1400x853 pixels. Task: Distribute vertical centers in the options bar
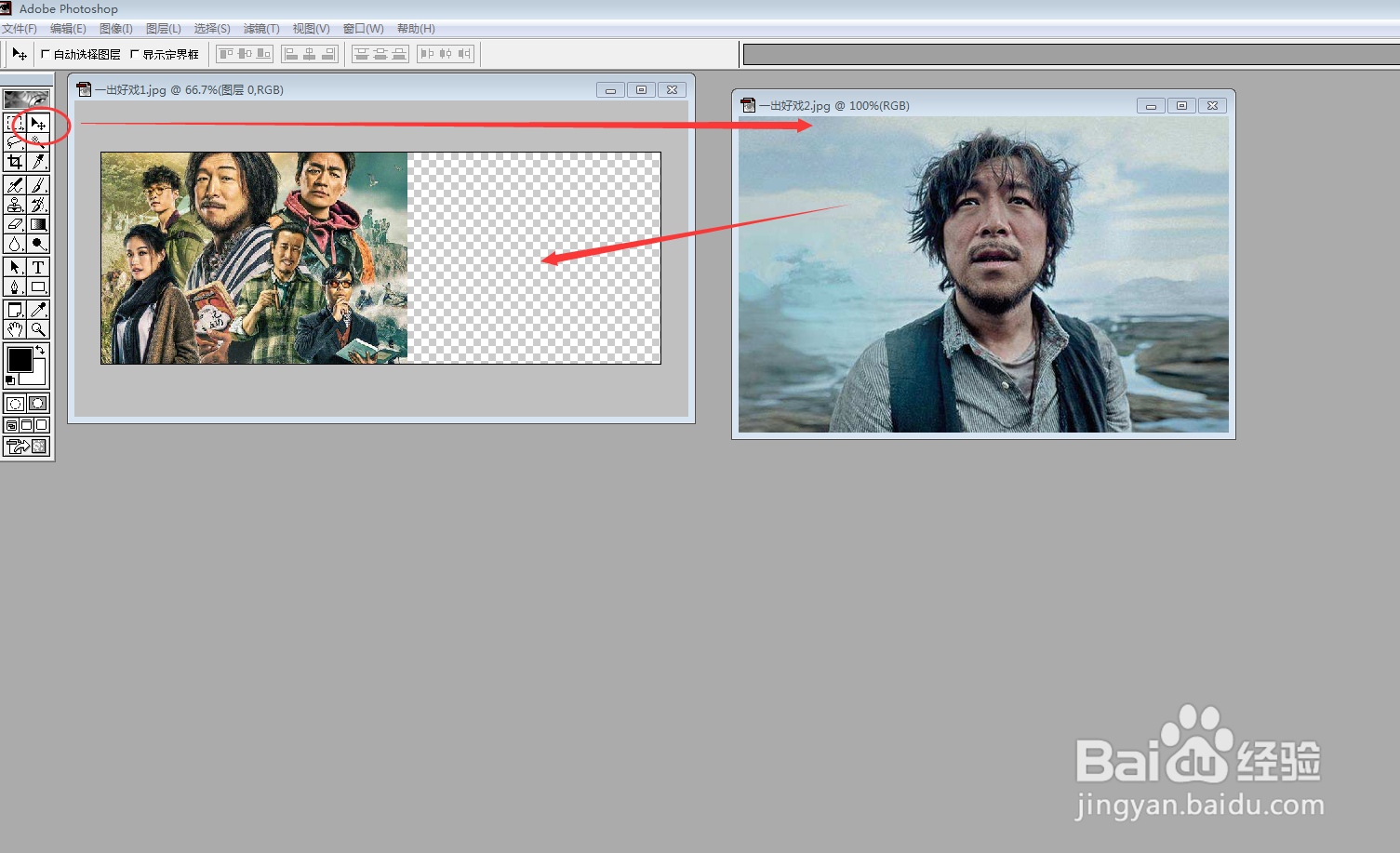pos(380,54)
